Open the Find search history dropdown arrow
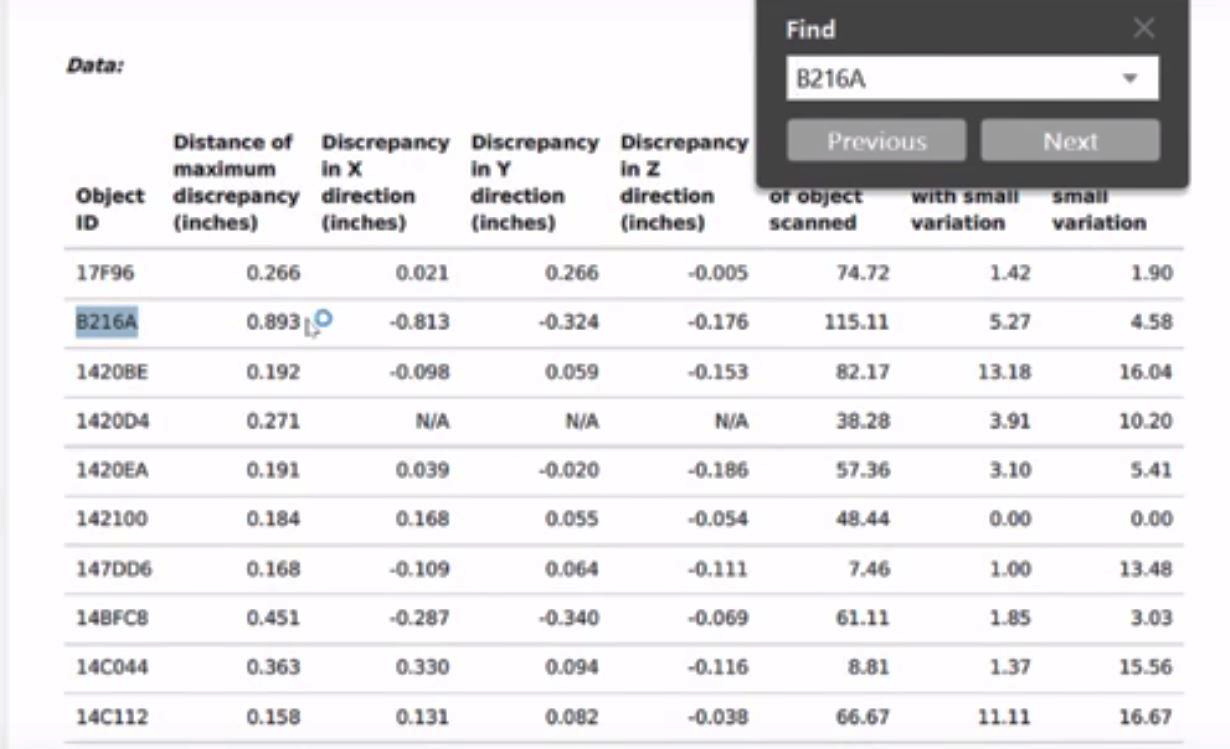The height and width of the screenshot is (749, 1230). pyautogui.click(x=1130, y=79)
